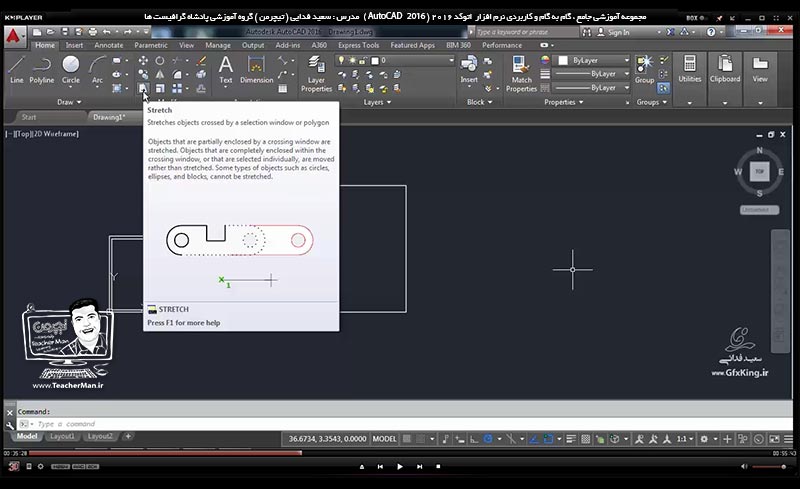Click the Stretch tool icon
This screenshot has height=489, width=800.
[x=143, y=88]
